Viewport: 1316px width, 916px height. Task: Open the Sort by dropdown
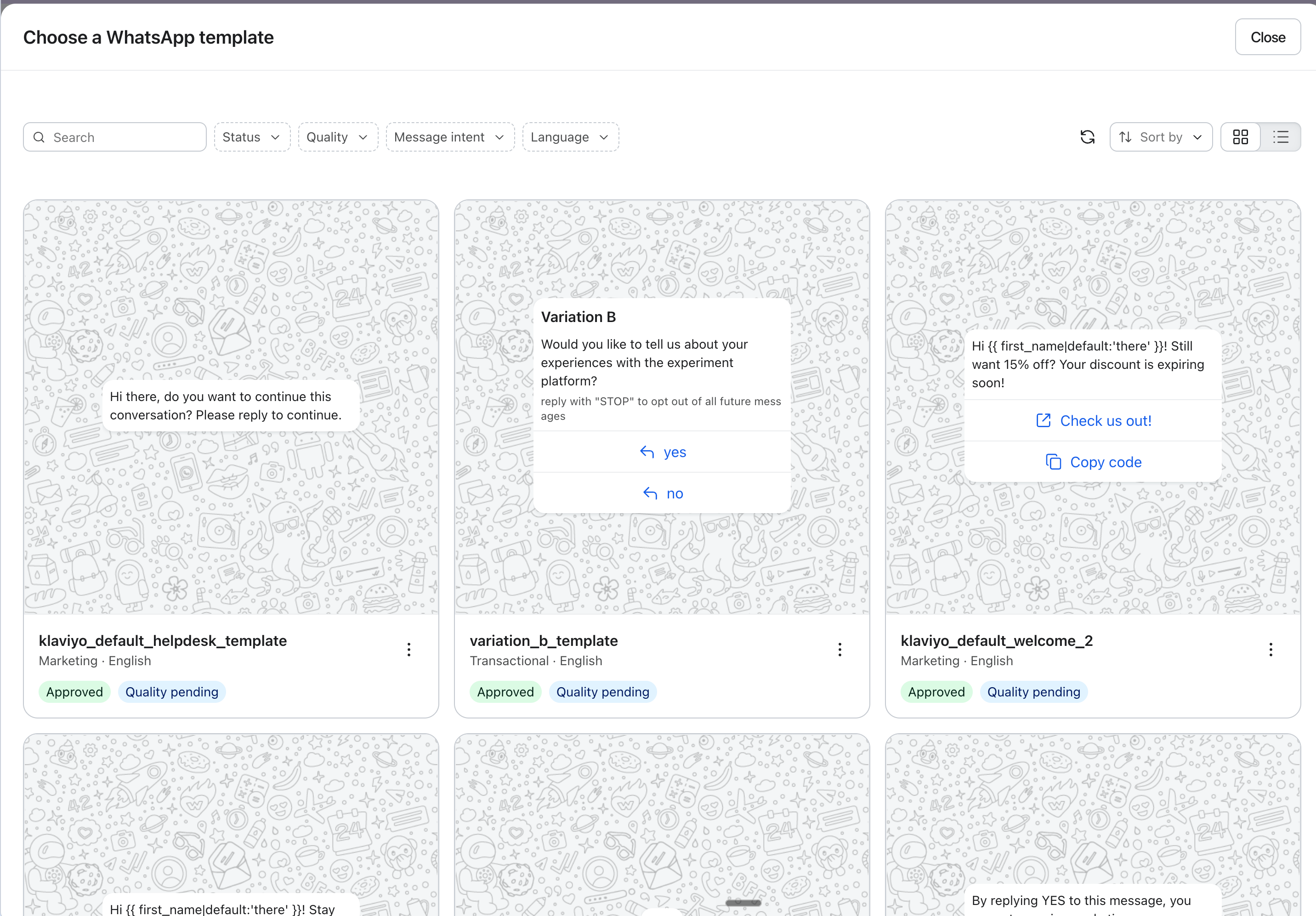point(1161,137)
